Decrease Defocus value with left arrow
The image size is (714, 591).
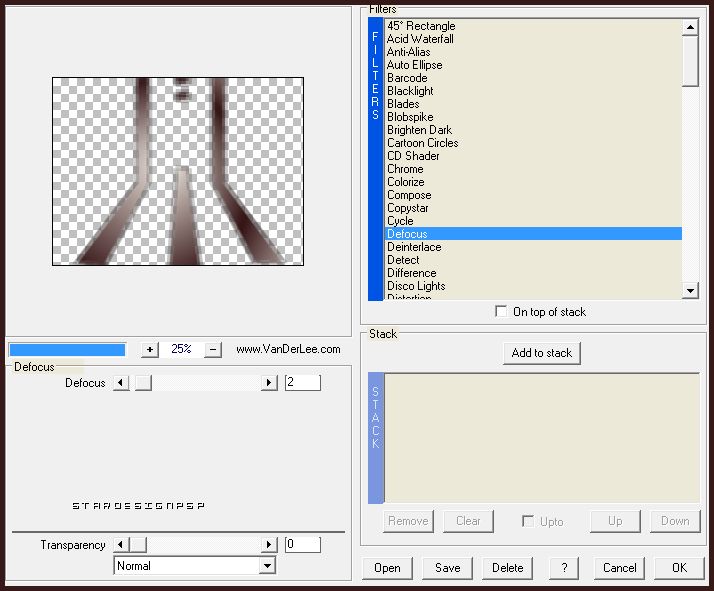coord(121,382)
